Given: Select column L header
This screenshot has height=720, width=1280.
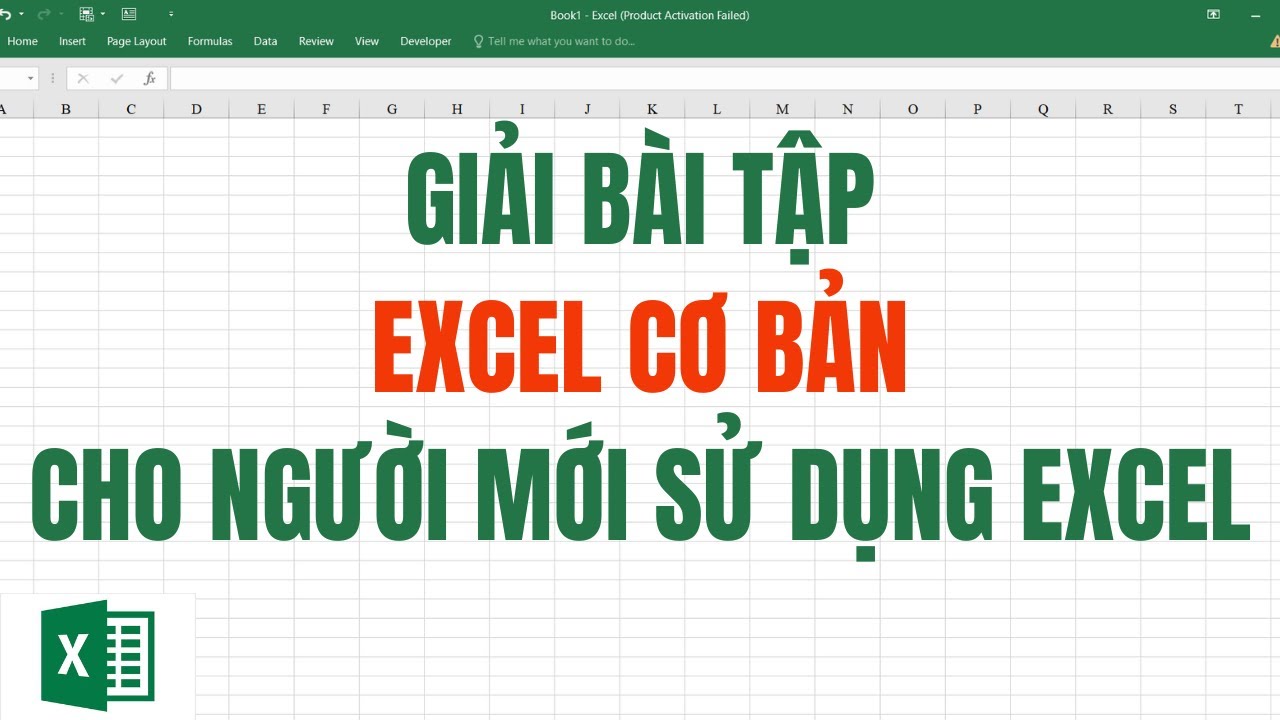Looking at the screenshot, I should pos(717,109).
